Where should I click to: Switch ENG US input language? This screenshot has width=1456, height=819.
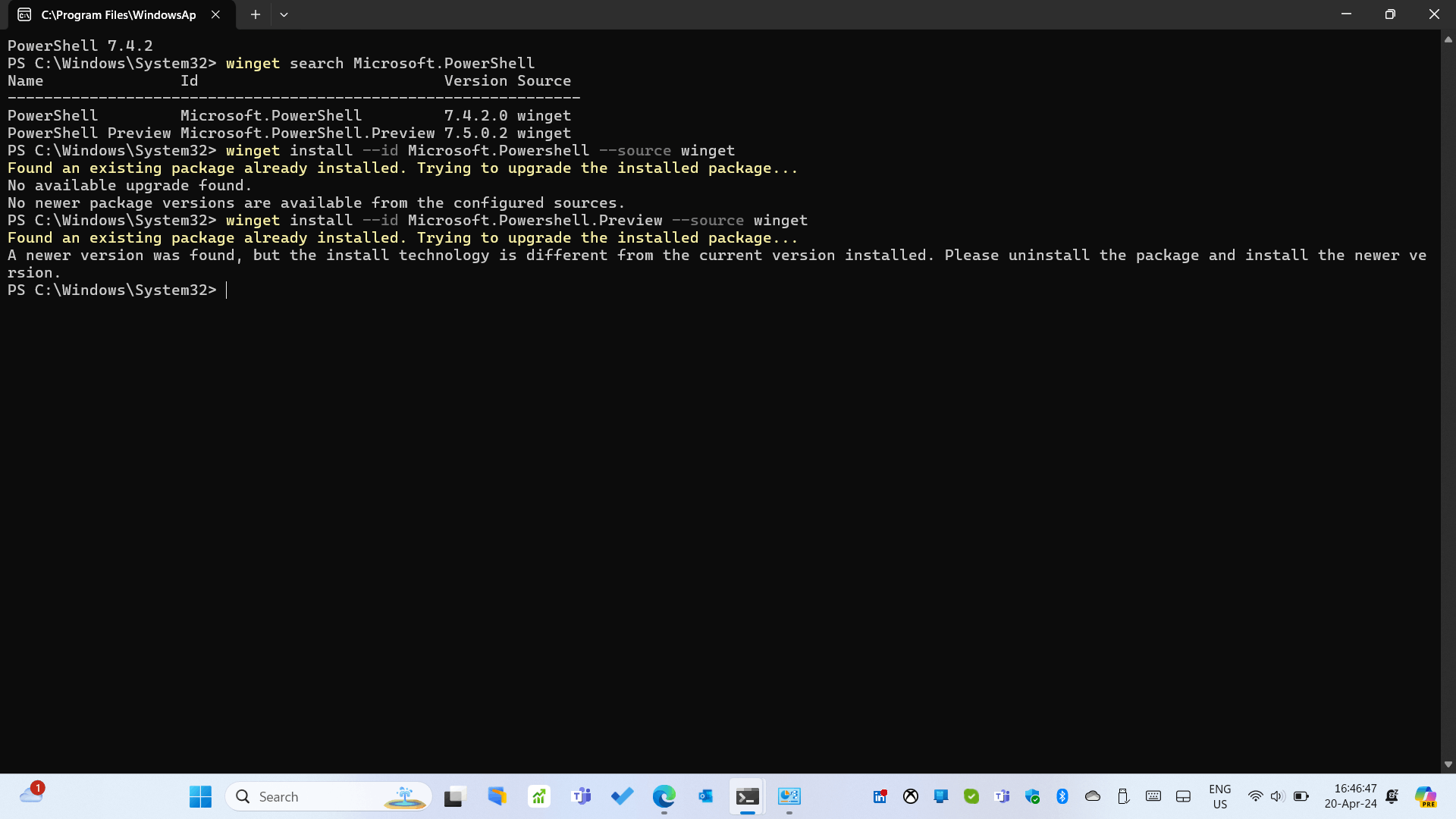(1219, 796)
